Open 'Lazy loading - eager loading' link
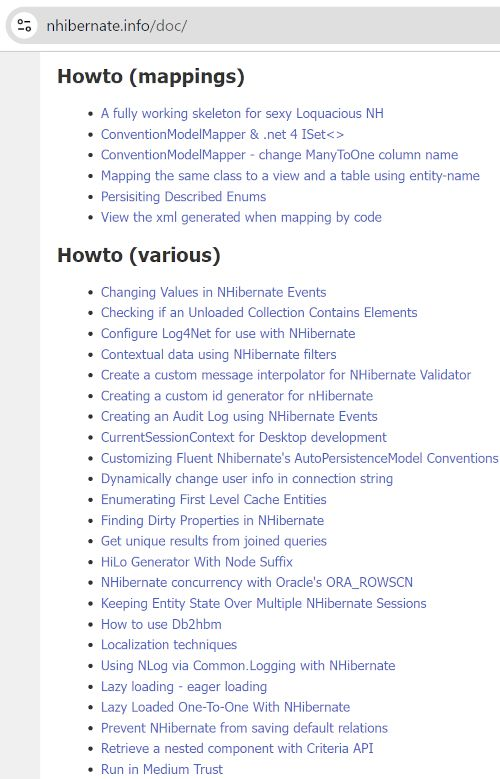The height and width of the screenshot is (779, 500). coord(184,687)
